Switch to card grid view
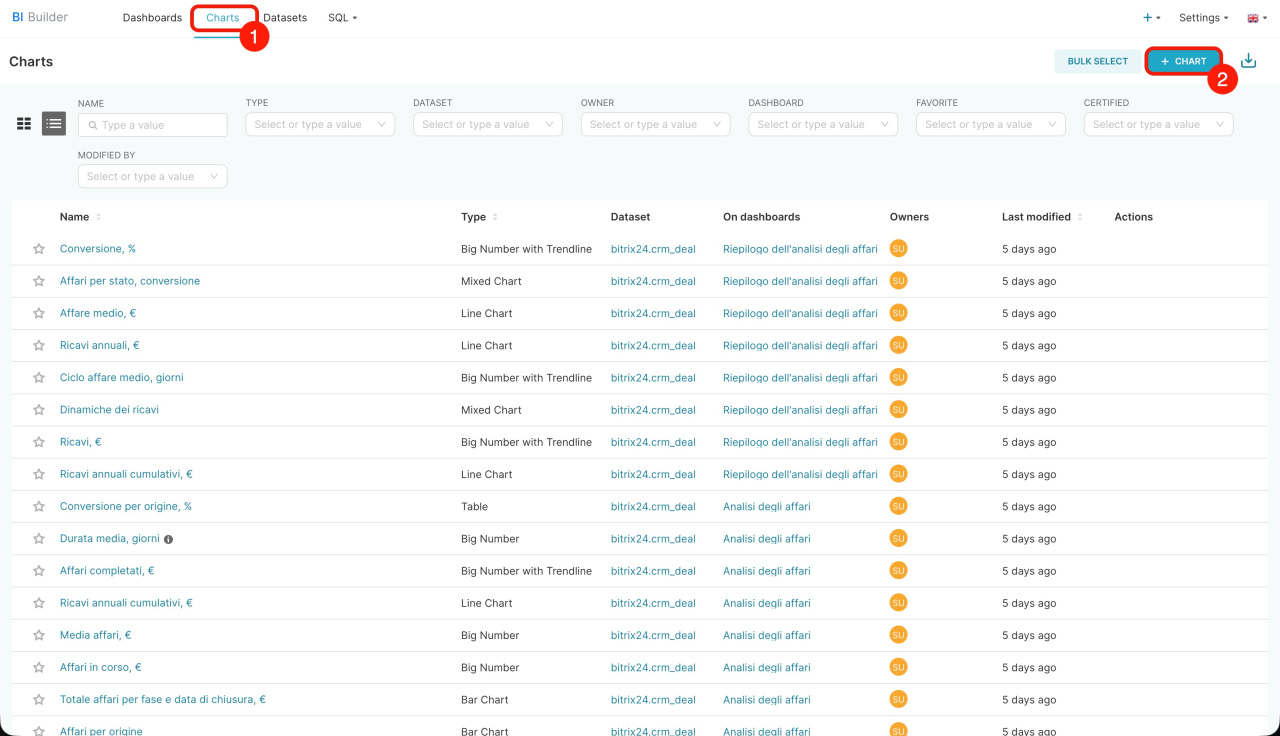The width and height of the screenshot is (1280, 736). 24,124
